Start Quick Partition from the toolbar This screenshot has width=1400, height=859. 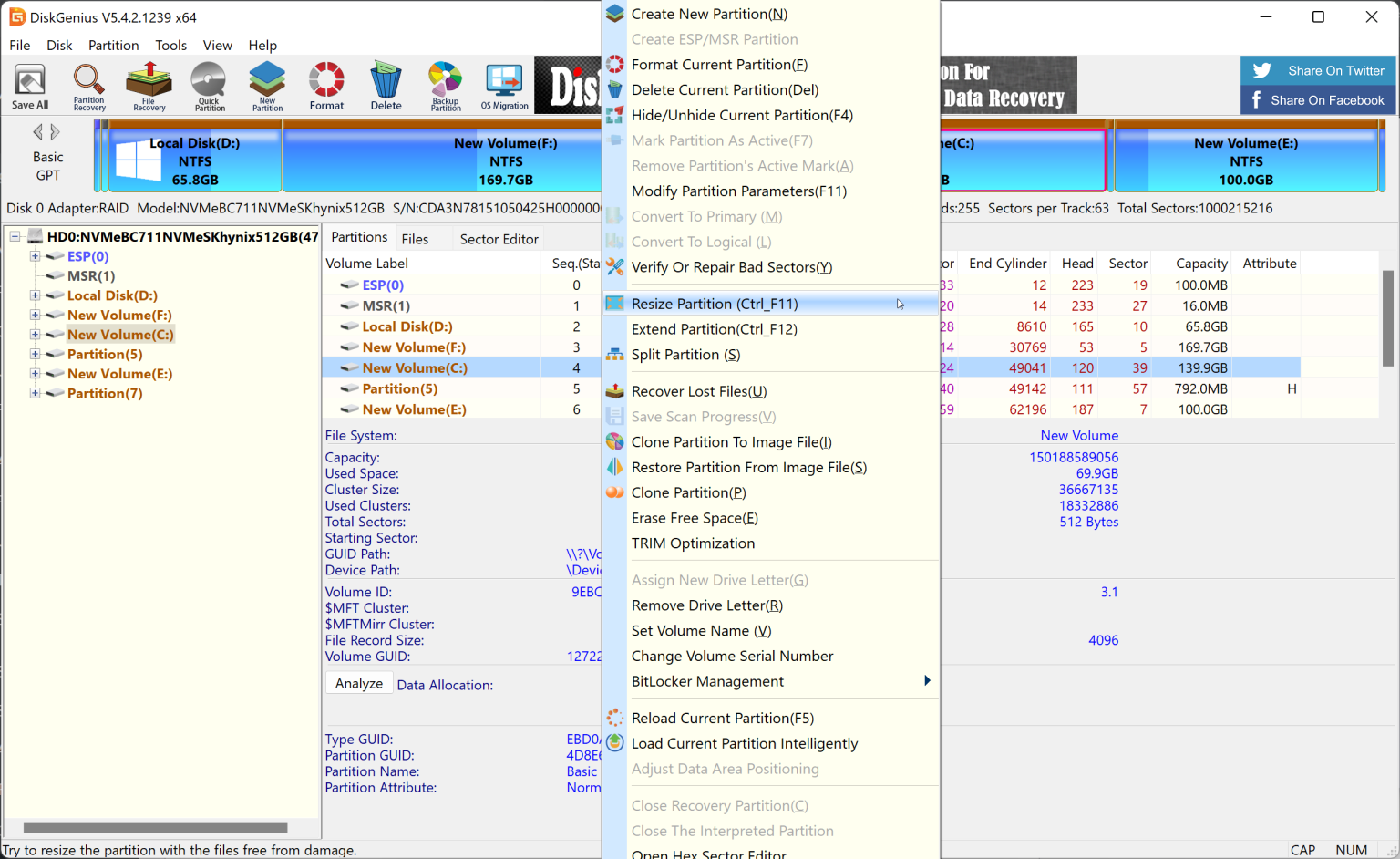[x=208, y=85]
